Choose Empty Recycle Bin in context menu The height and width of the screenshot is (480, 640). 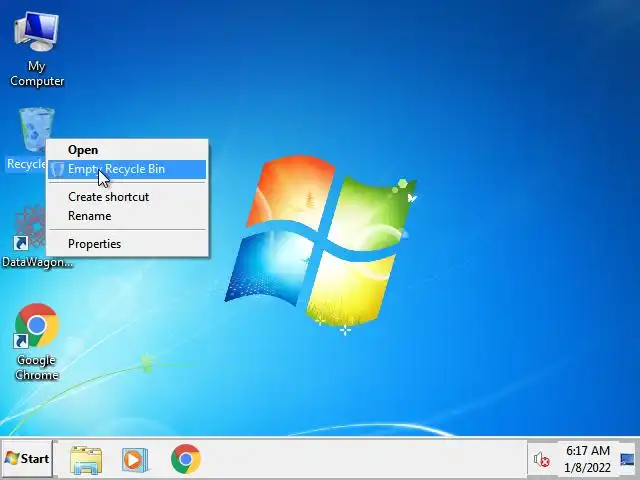coord(127,169)
